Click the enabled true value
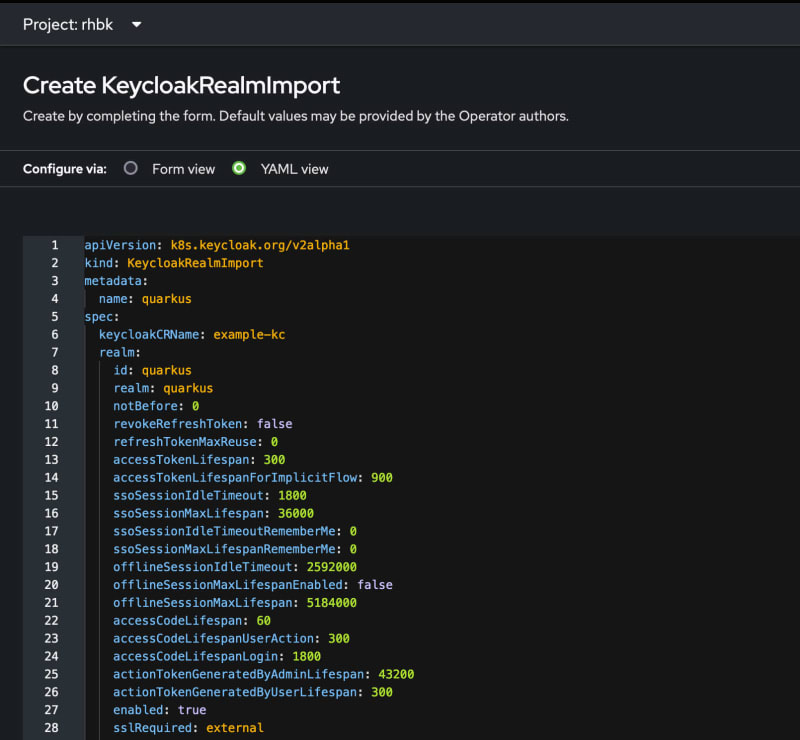The width and height of the screenshot is (800, 740). 191,710
